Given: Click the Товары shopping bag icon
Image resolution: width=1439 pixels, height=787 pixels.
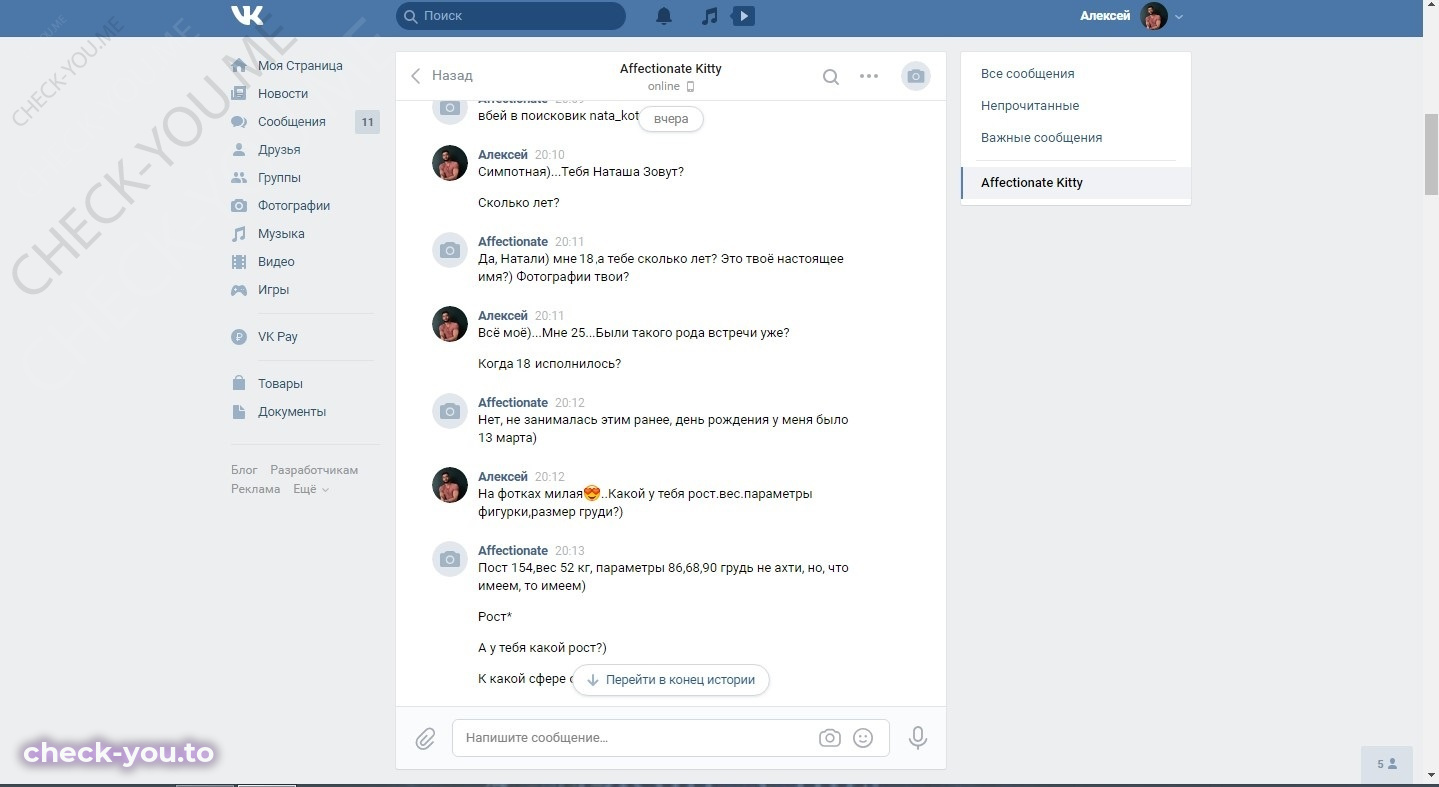Looking at the screenshot, I should pos(239,384).
